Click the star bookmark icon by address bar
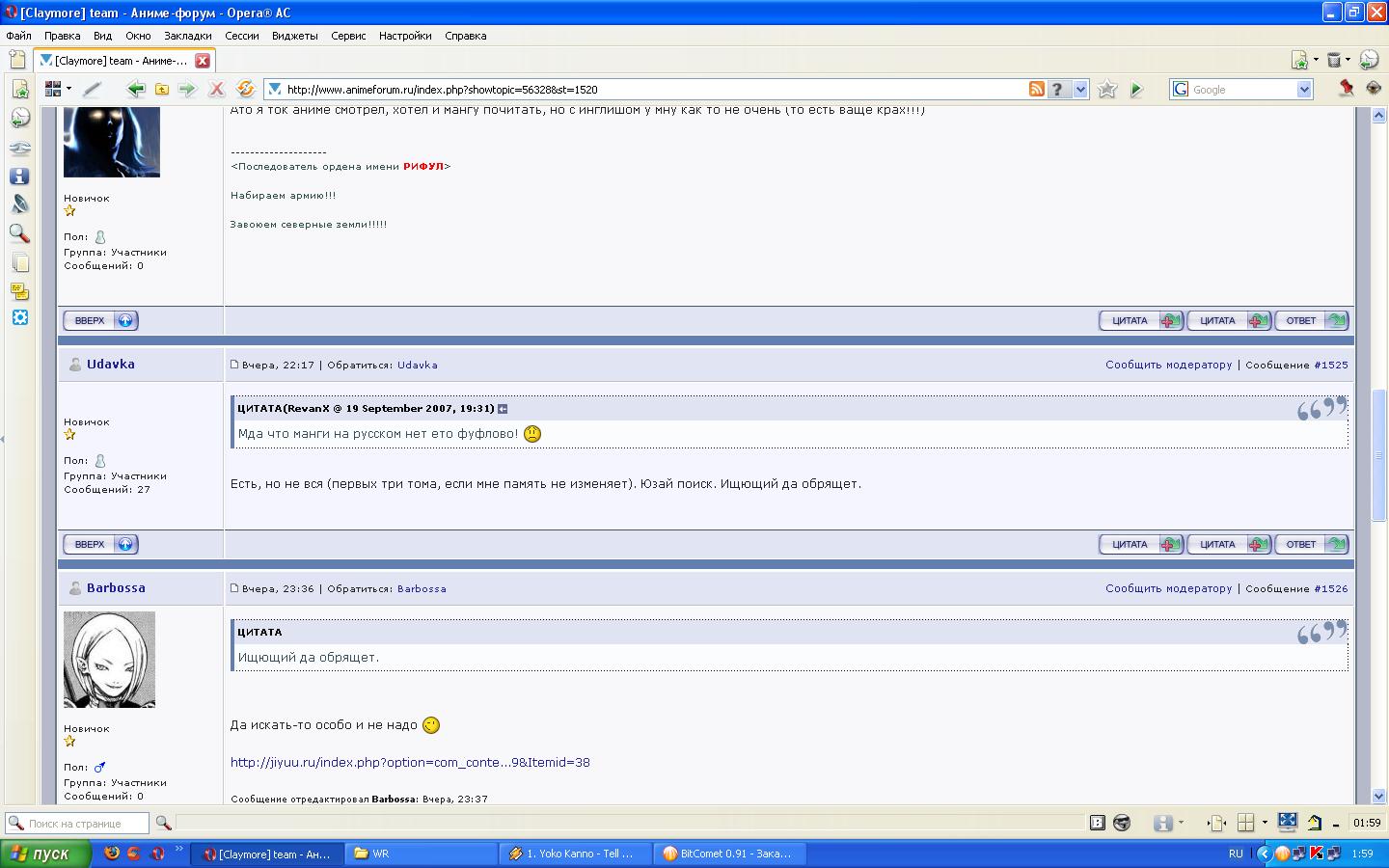The image size is (1389, 868). point(1107,89)
